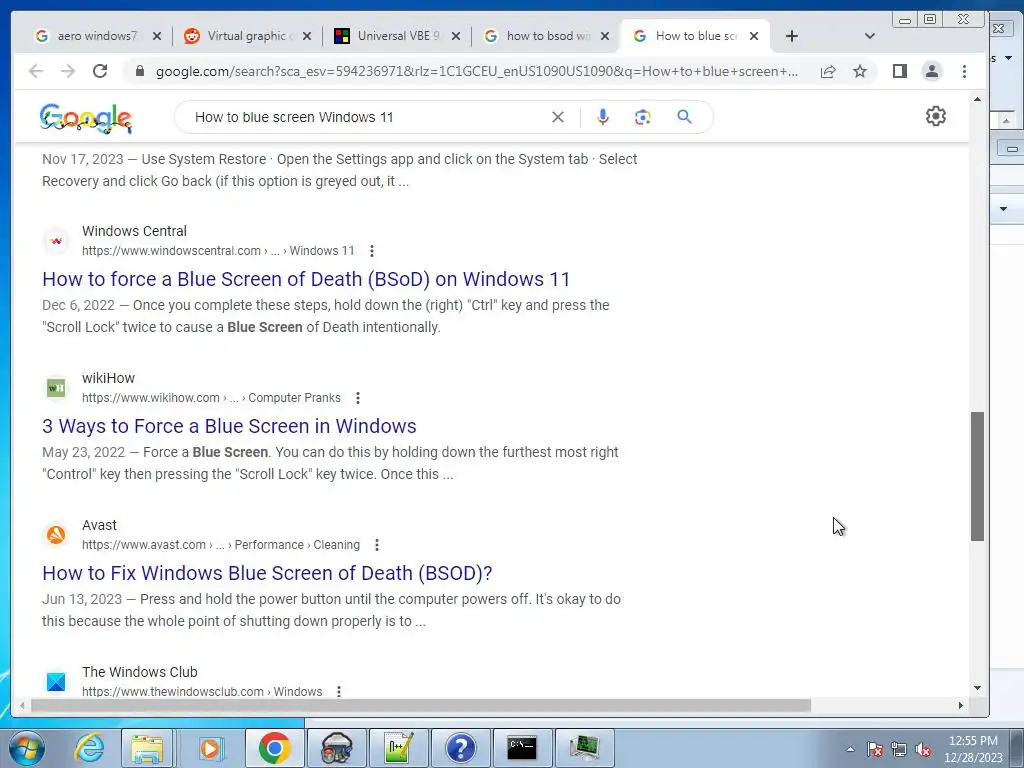Expand the tab search chevron
The image size is (1024, 768).
[869, 36]
